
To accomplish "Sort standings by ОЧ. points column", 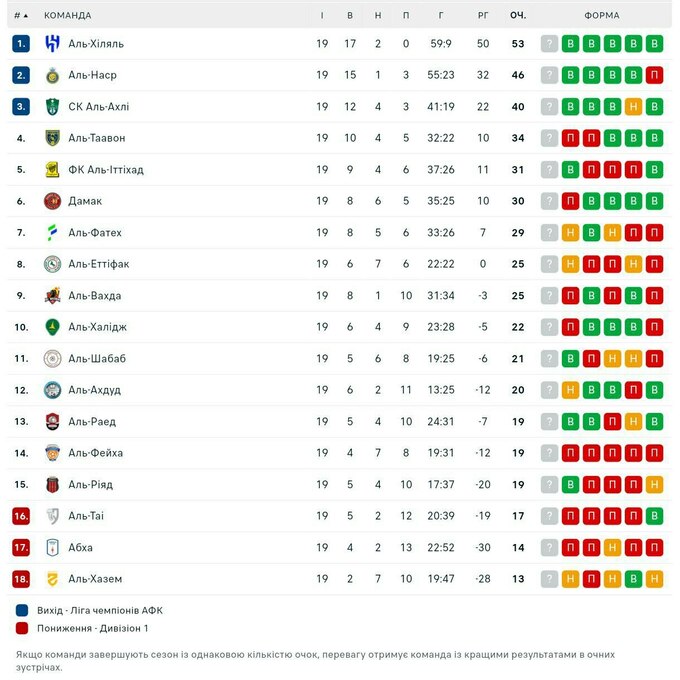I will click(518, 15).
